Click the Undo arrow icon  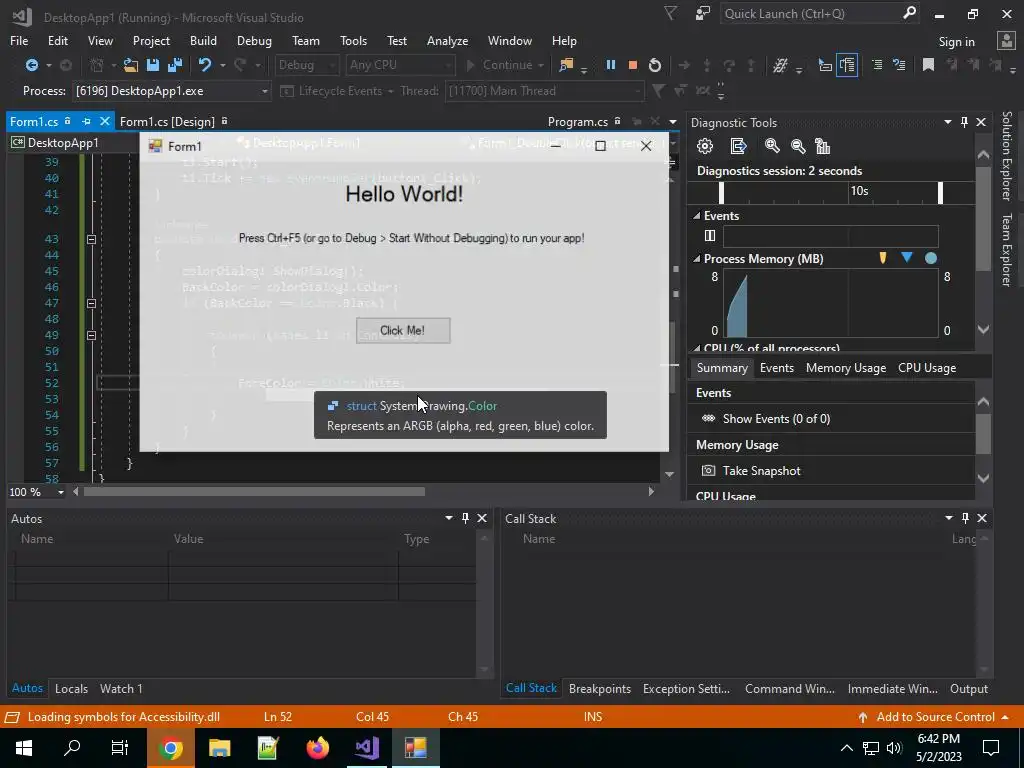[x=205, y=65]
